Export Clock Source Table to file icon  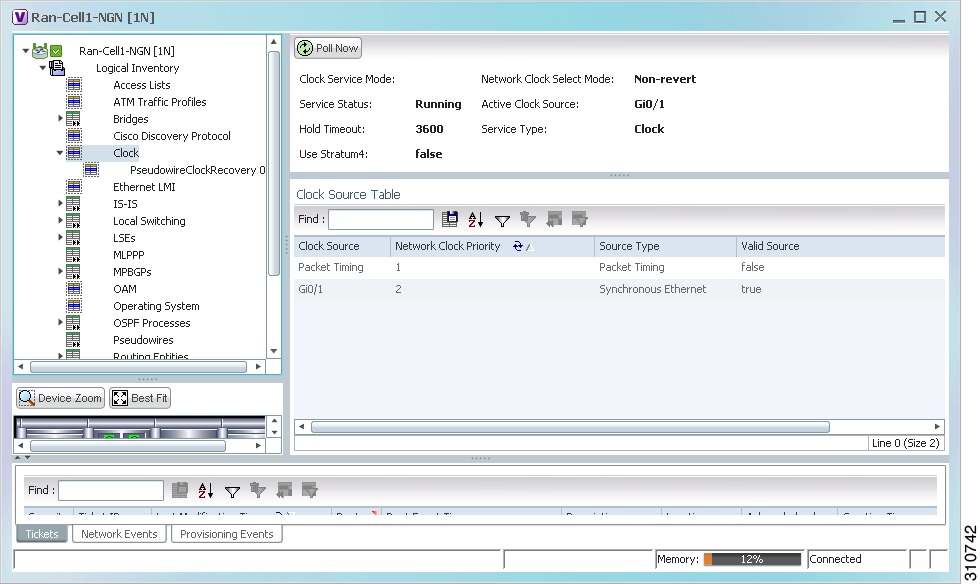tap(449, 219)
